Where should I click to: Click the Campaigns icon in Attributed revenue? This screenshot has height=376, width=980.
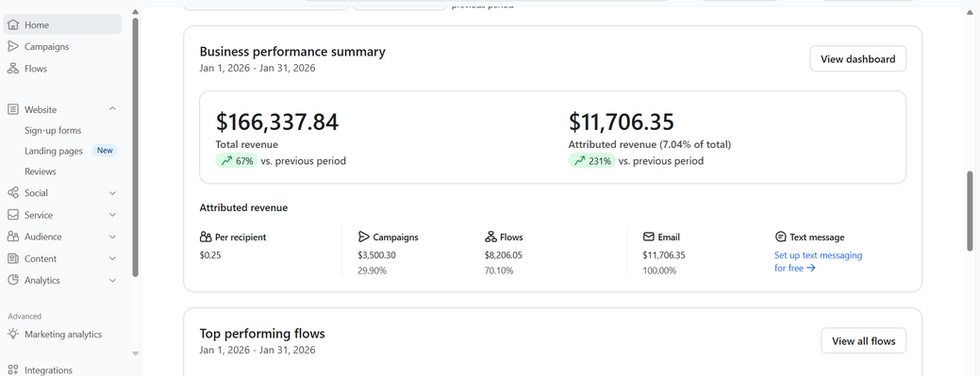364,237
